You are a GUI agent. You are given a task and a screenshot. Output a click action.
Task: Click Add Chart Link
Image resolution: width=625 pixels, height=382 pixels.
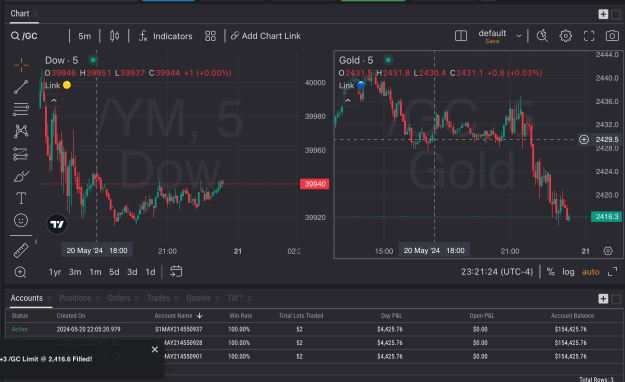click(266, 36)
